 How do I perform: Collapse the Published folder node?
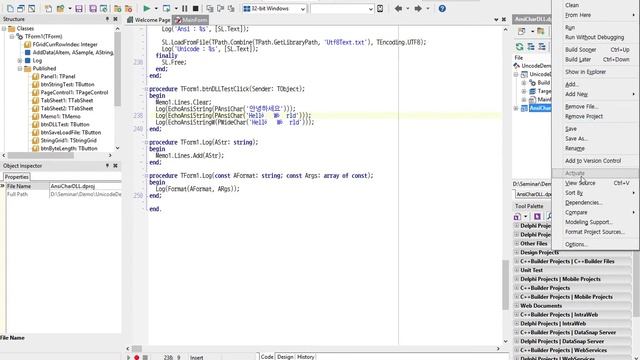tap(20, 69)
